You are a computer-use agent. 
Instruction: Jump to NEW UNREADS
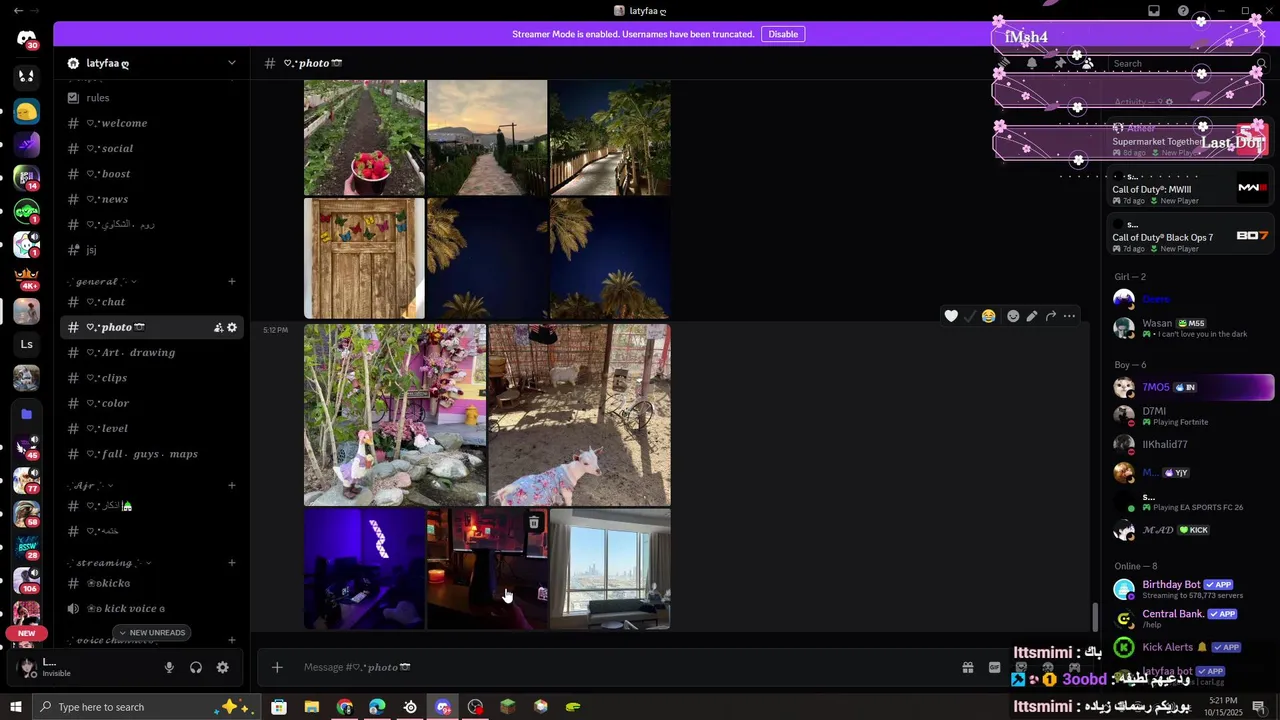tap(151, 633)
